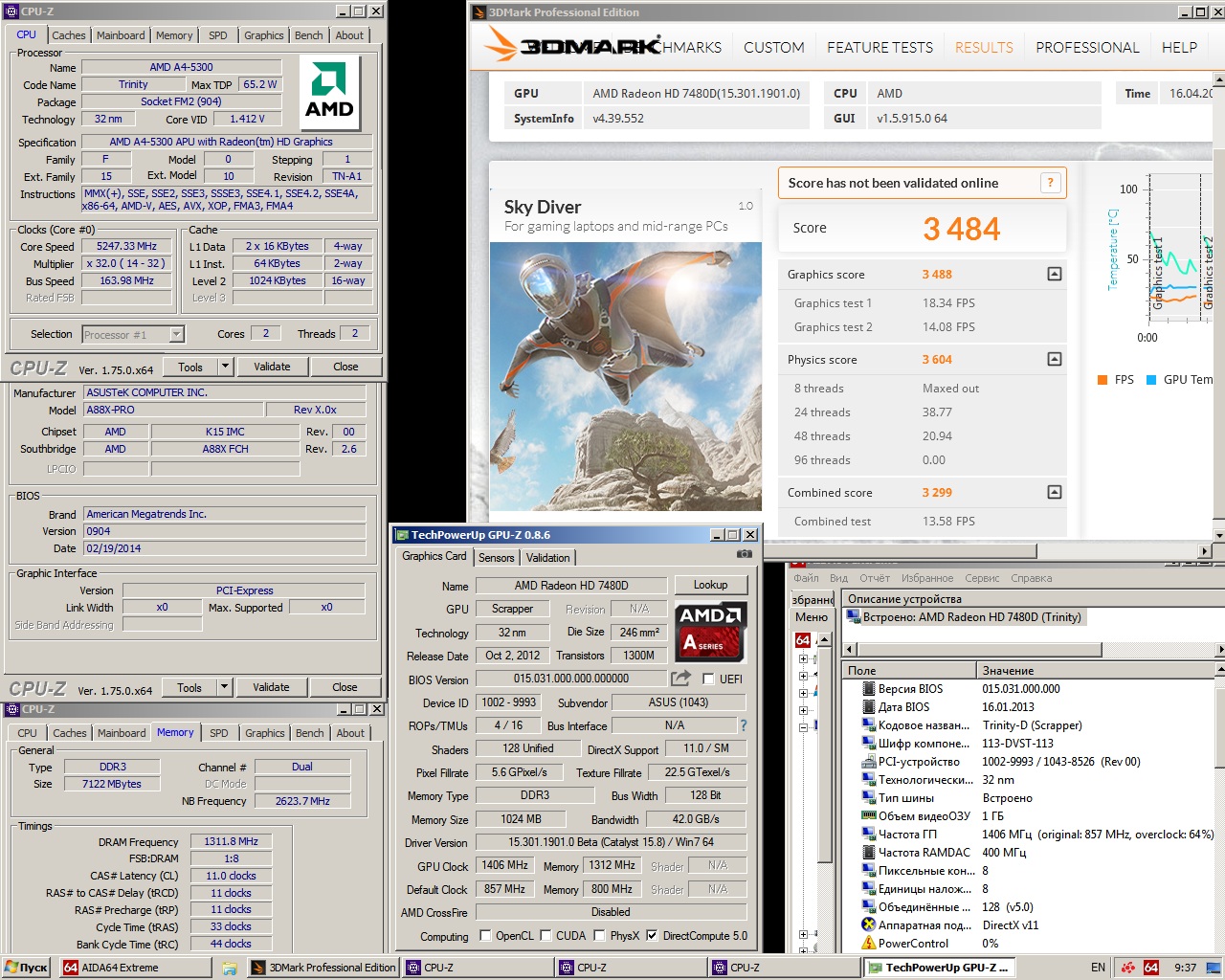Click the EN language indicator in tray
The height and width of the screenshot is (980, 1225).
pyautogui.click(x=1098, y=968)
